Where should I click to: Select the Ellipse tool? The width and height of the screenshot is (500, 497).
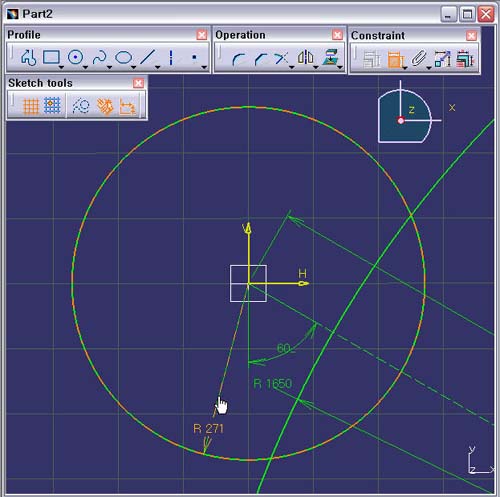pyautogui.click(x=123, y=58)
